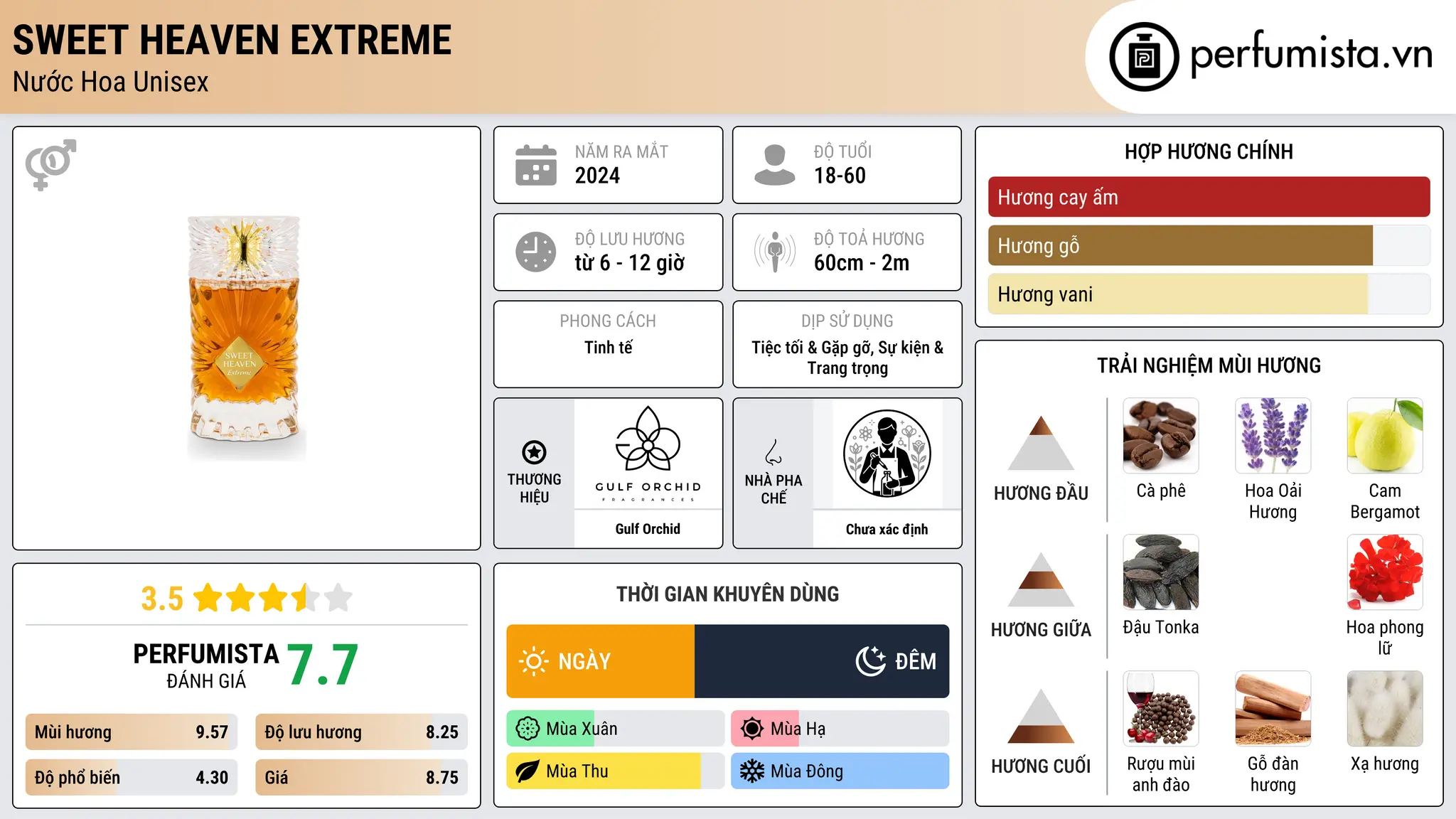Image resolution: width=1456 pixels, height=819 pixels.
Task: Click the flower icon for Mùa Xuân
Action: [528, 729]
